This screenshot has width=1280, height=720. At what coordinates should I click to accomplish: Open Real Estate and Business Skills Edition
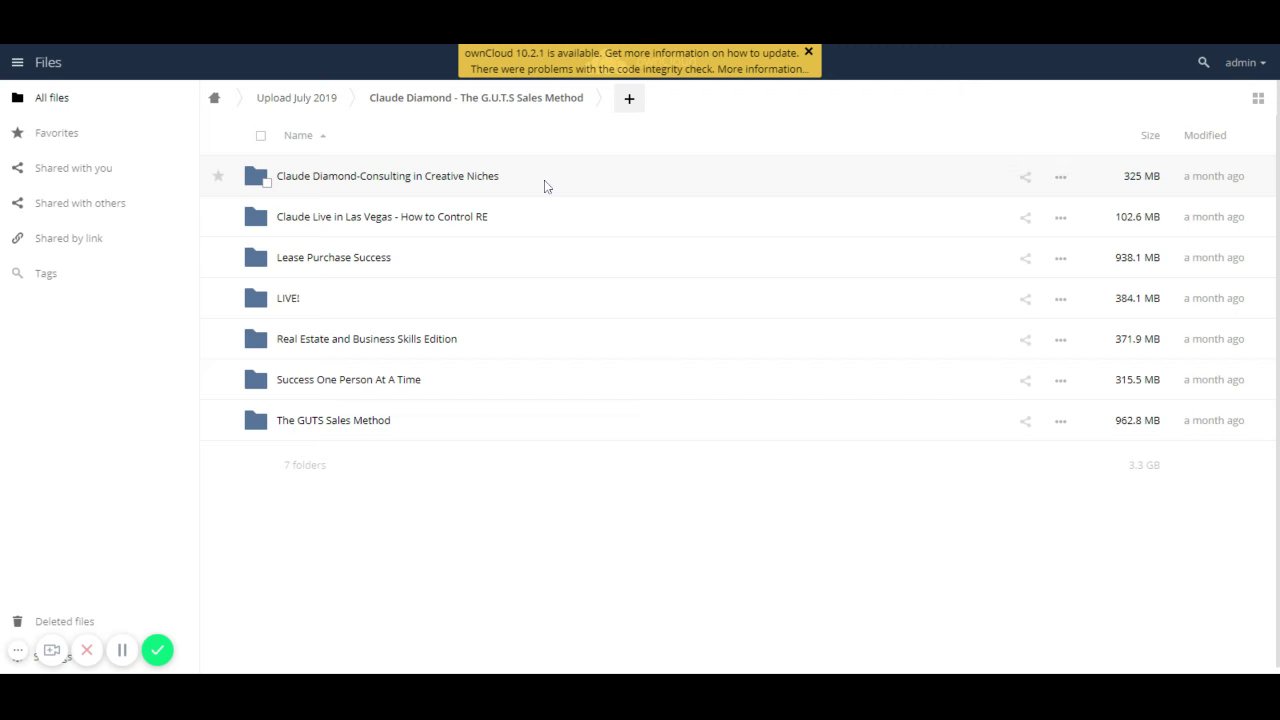click(366, 339)
